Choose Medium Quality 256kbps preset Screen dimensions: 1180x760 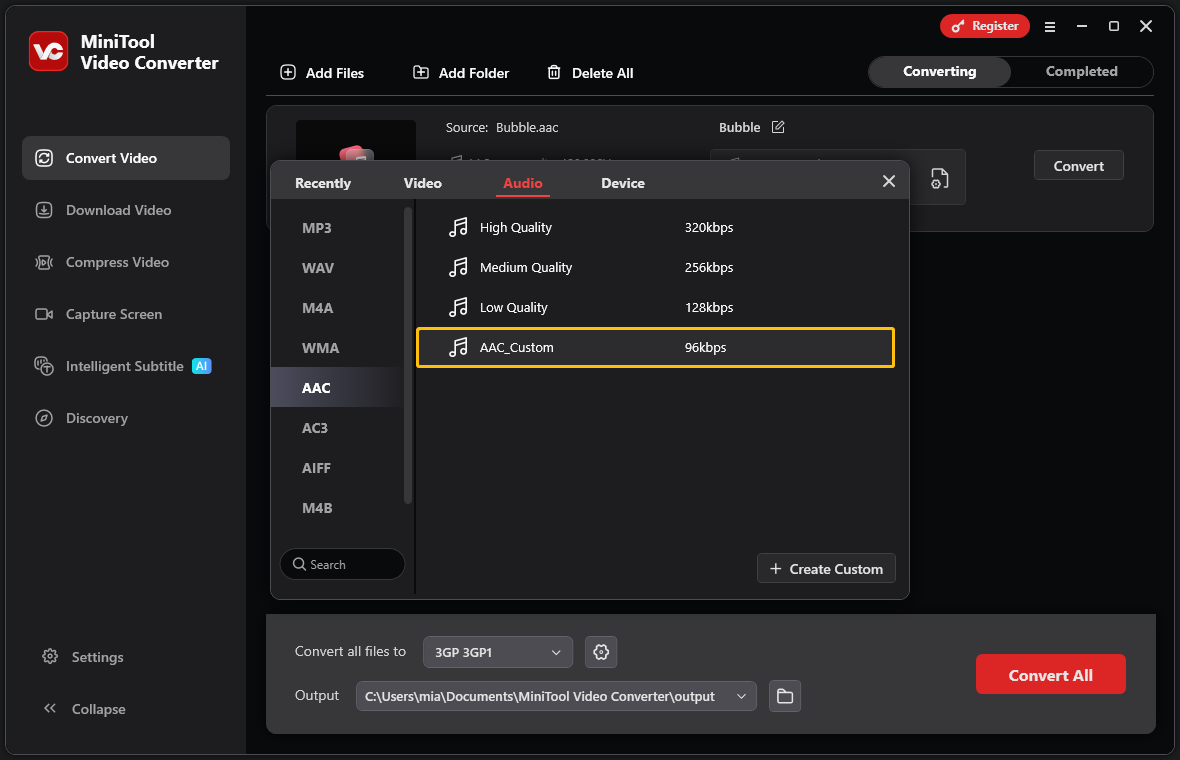click(x=655, y=267)
